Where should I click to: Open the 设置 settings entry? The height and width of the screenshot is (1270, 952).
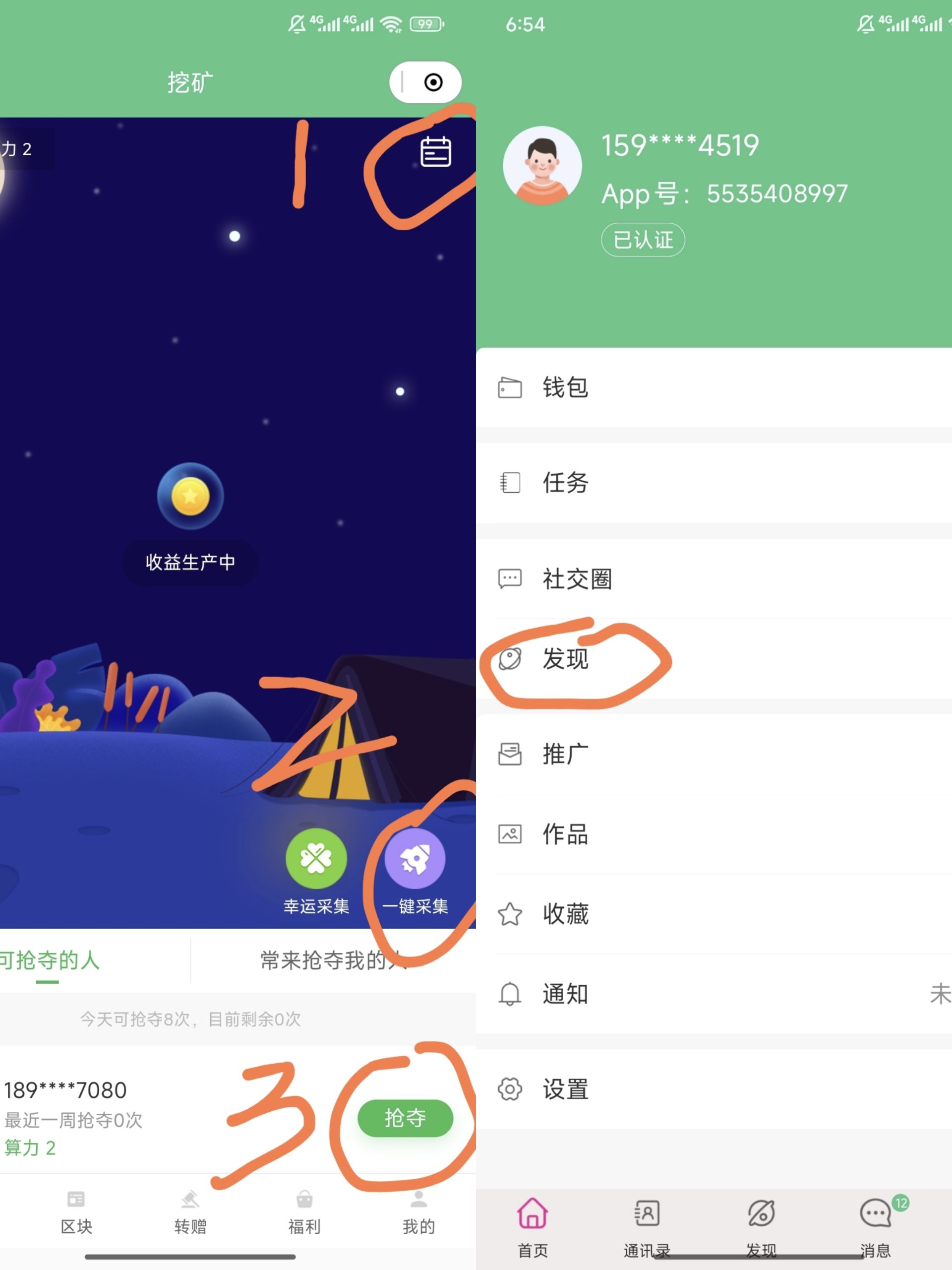(714, 1088)
